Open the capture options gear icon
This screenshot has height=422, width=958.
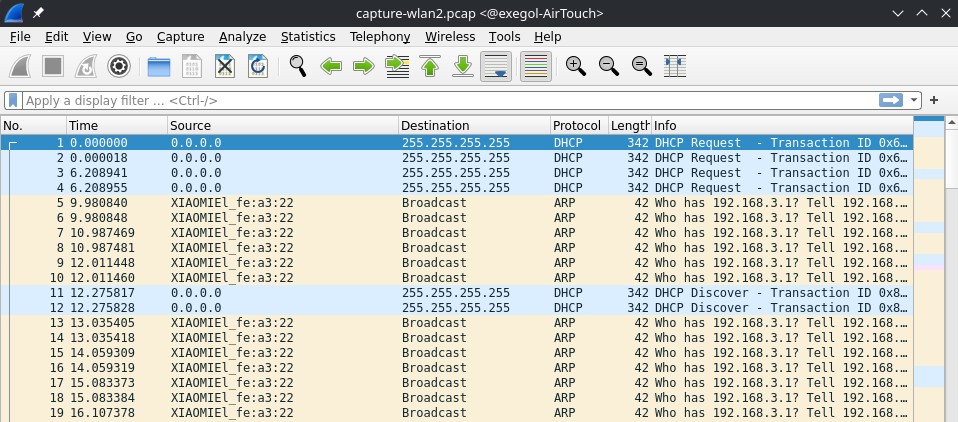tap(119, 67)
